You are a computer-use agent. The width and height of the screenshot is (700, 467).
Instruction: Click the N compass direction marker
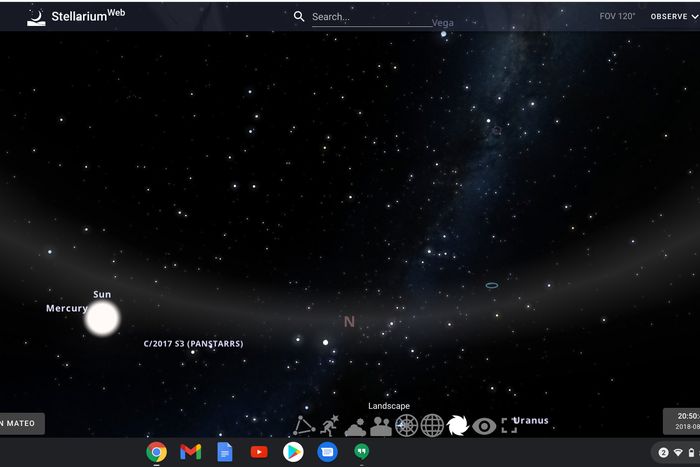[x=349, y=321]
